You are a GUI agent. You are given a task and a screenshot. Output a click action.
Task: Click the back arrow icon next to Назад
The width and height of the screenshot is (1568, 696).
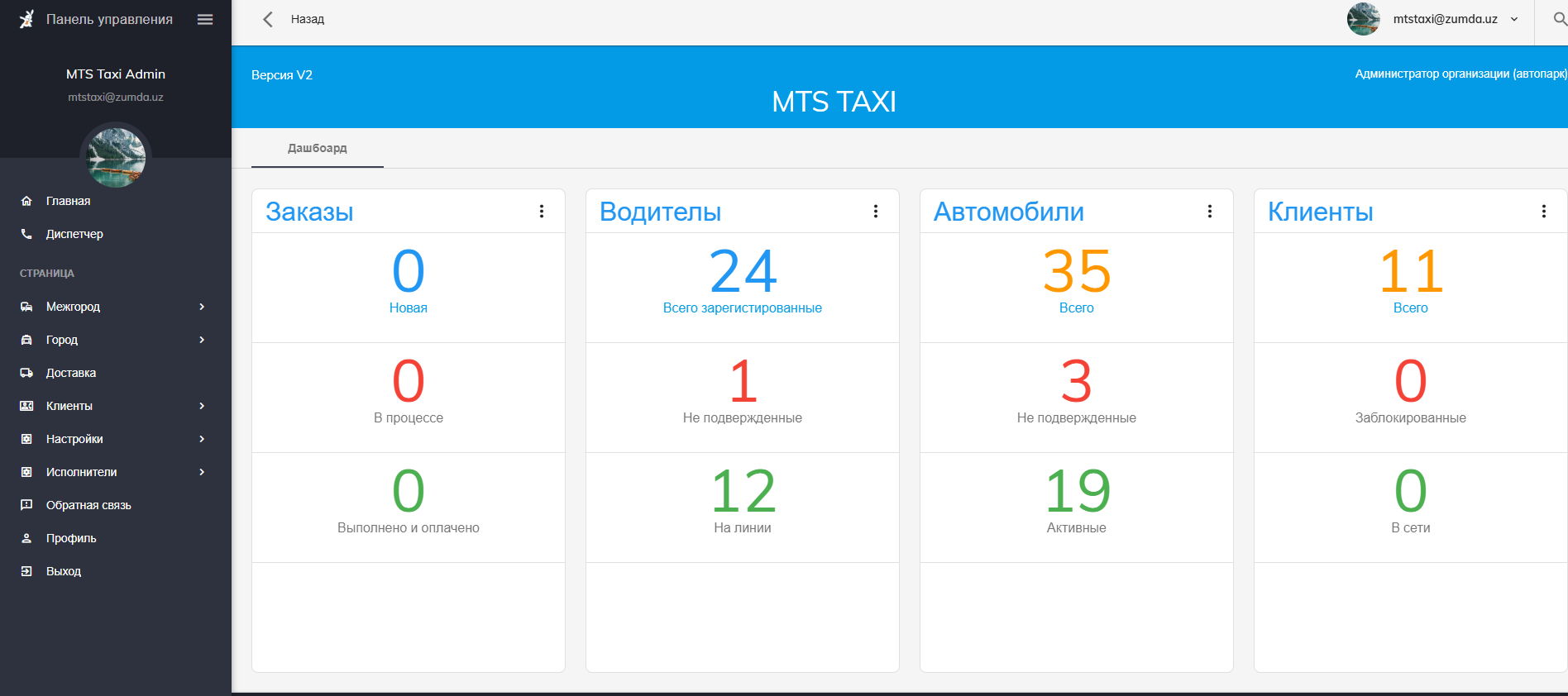267,19
